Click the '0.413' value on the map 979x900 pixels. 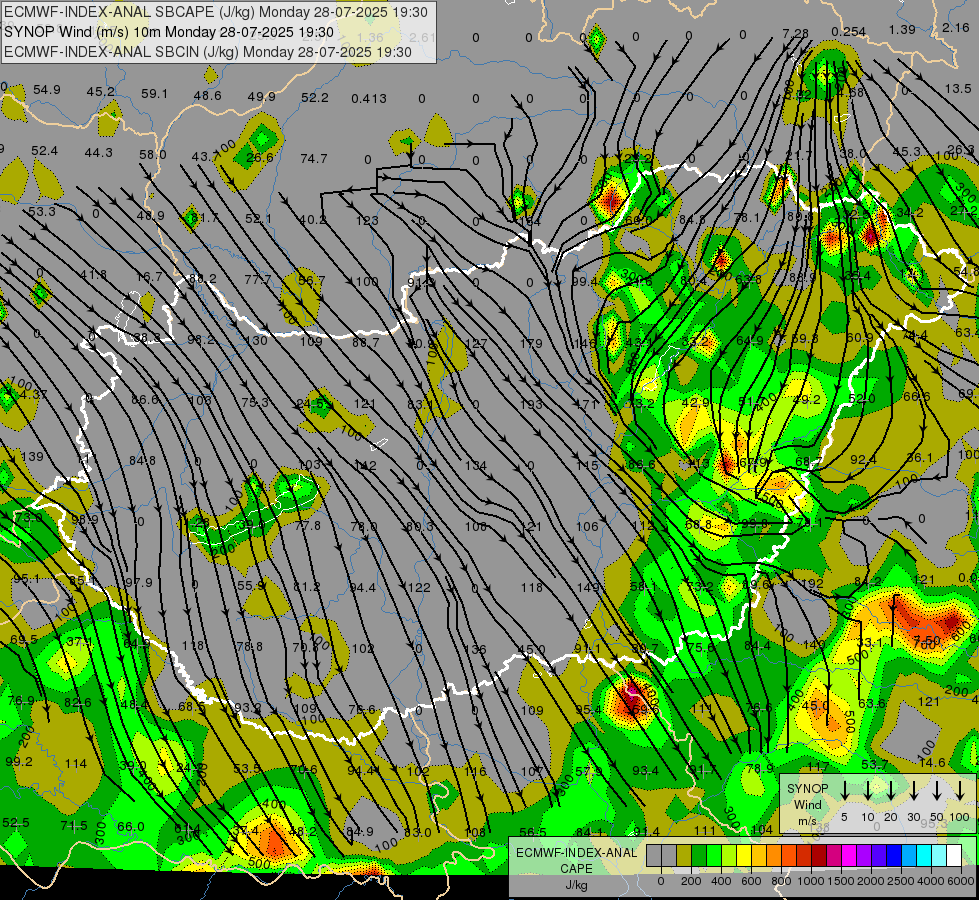coord(368,99)
